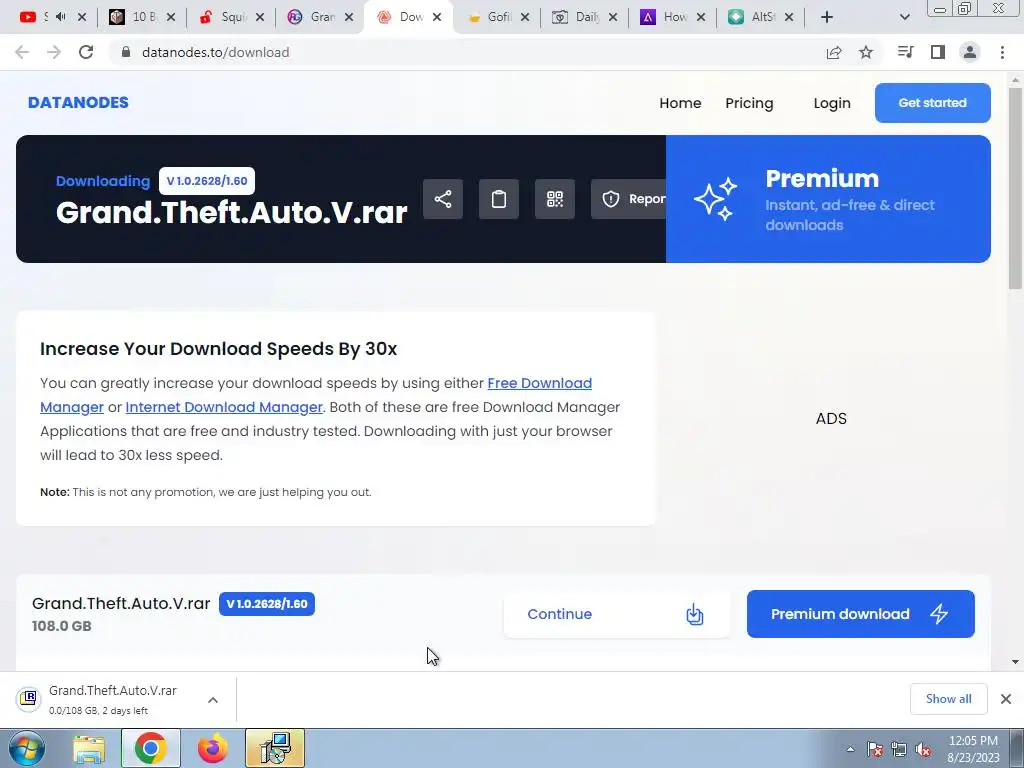Click the address bar URL
The height and width of the screenshot is (768, 1024).
tap(216, 52)
